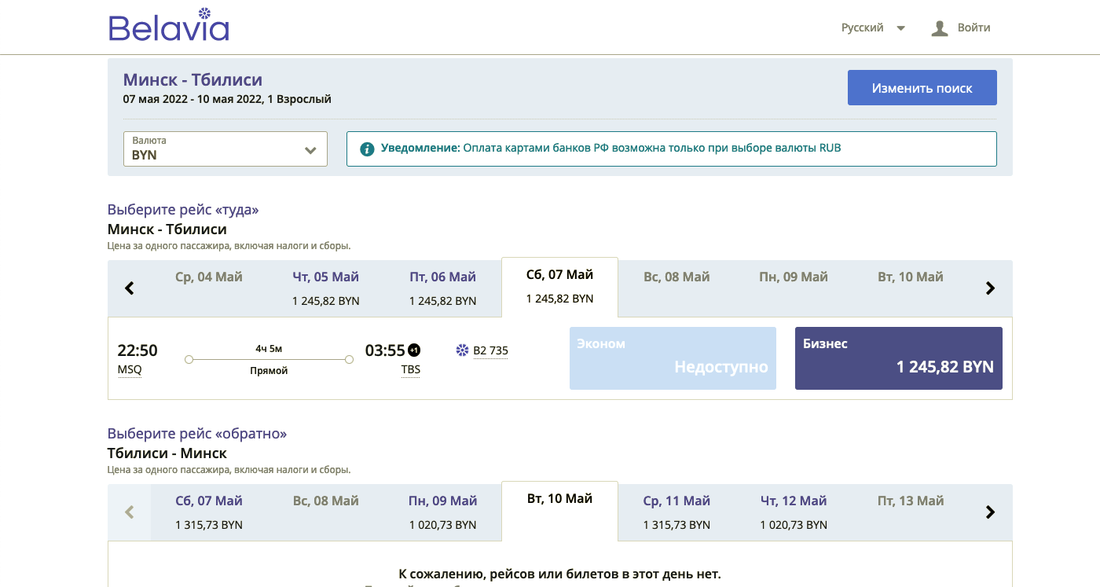
Task: Click the user profile icon
Action: [939, 28]
